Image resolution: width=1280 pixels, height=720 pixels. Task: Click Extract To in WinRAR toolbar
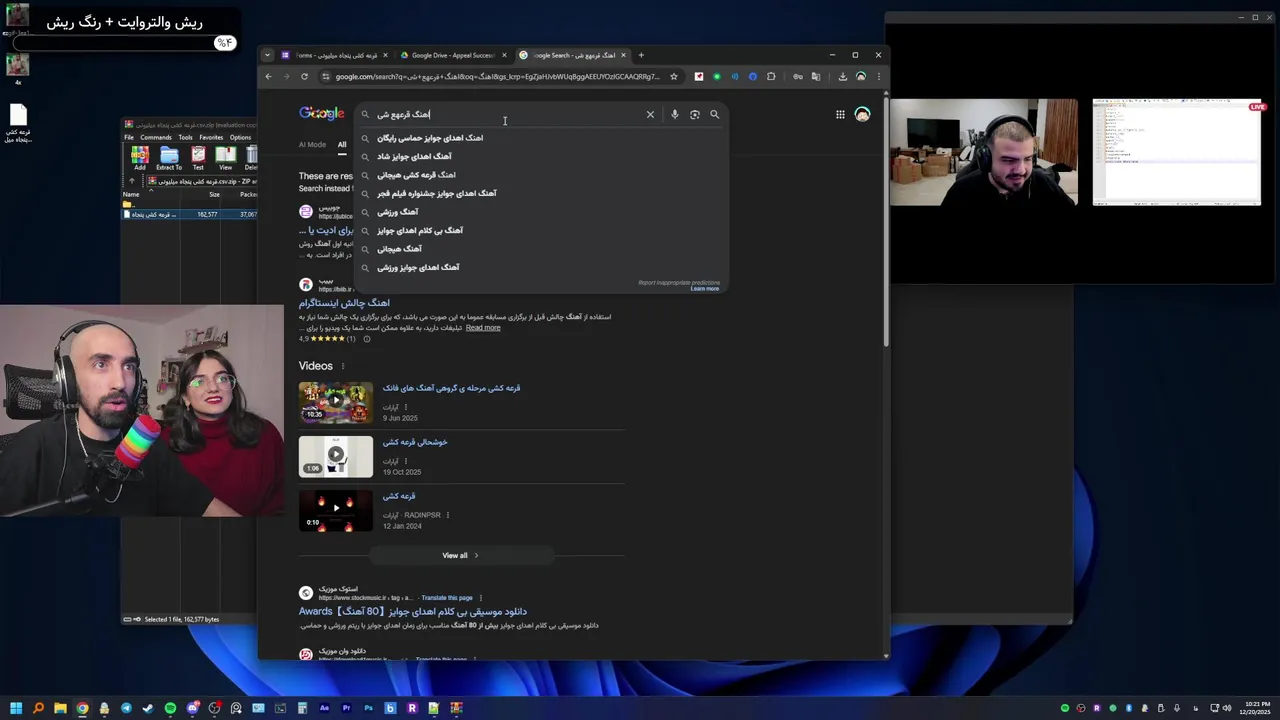(169, 157)
